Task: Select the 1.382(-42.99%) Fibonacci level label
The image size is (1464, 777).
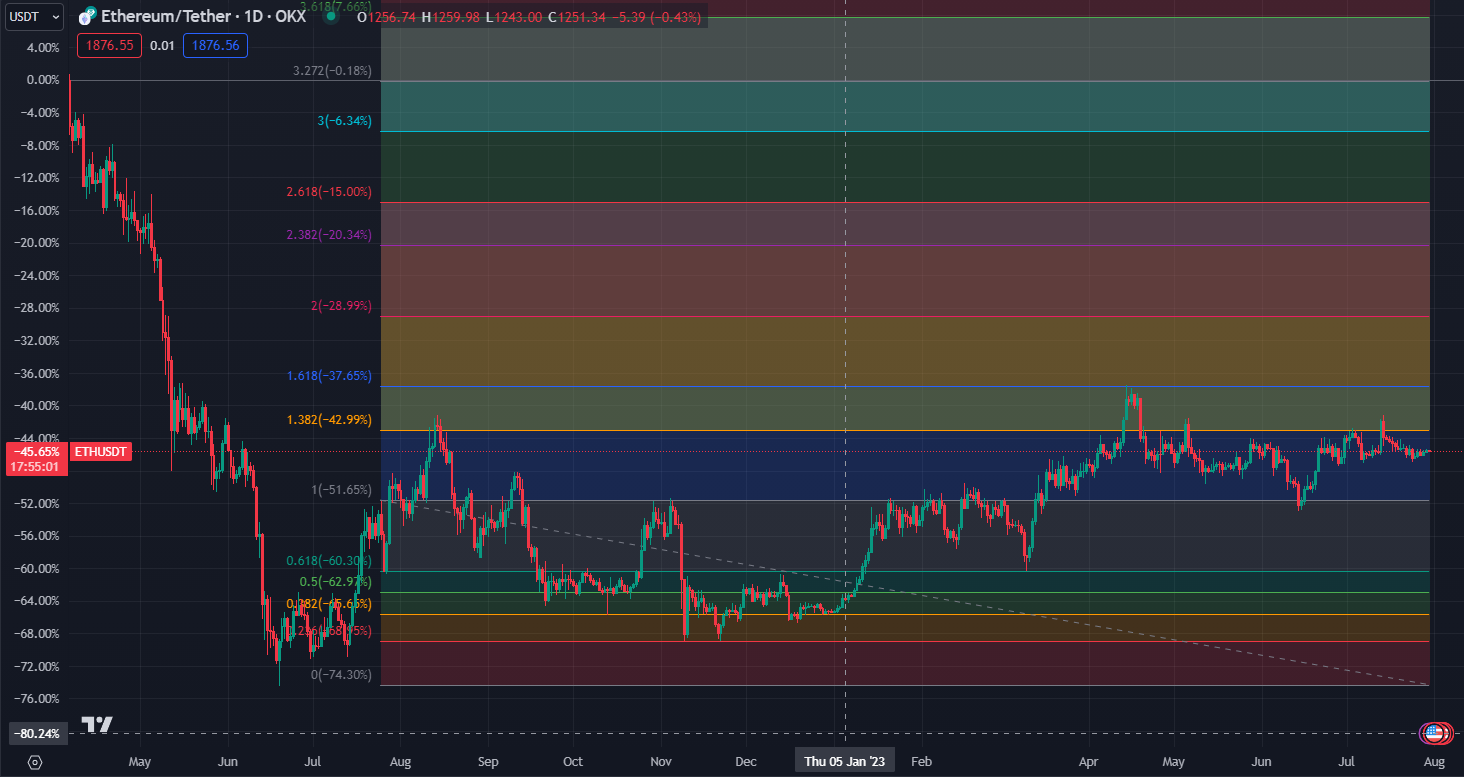Action: 329,420
